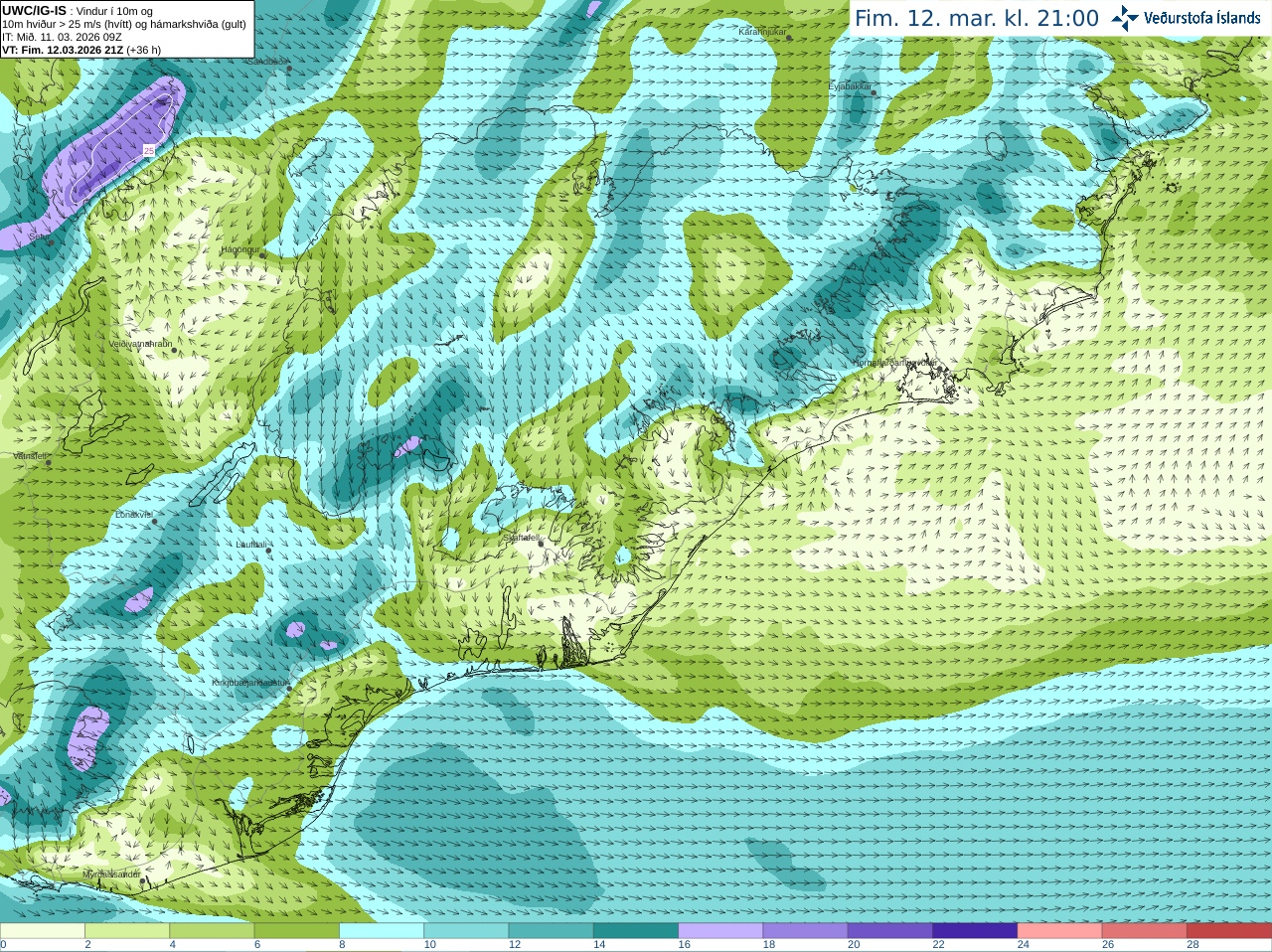Image resolution: width=1272 pixels, height=952 pixels.
Task: Select the date header Fim. 12. mar. kl. 21:00
Action: point(977,19)
